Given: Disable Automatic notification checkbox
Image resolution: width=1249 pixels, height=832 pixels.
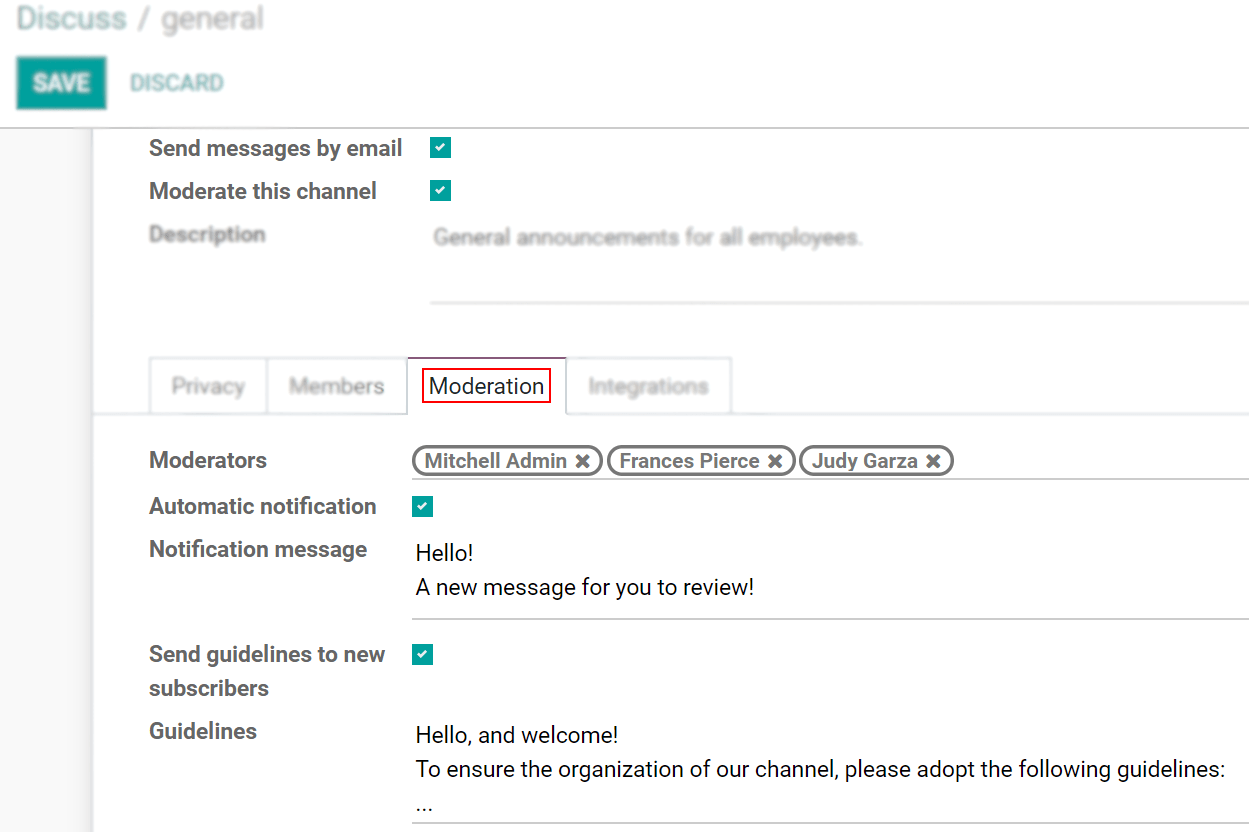Looking at the screenshot, I should (x=423, y=507).
